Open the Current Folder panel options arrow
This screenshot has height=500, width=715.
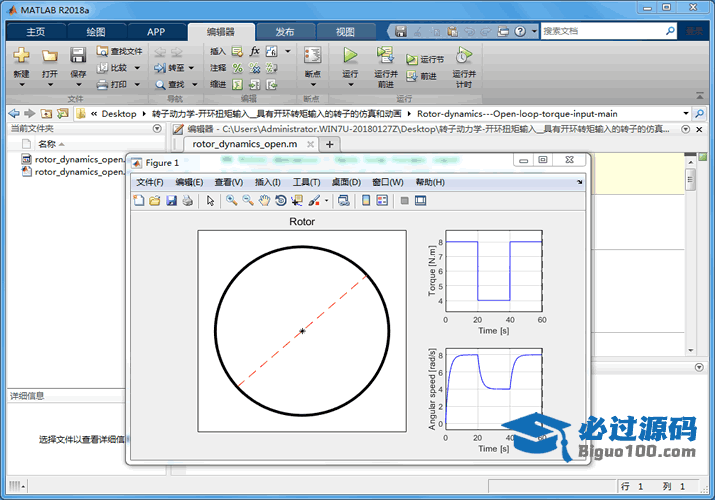point(157,129)
